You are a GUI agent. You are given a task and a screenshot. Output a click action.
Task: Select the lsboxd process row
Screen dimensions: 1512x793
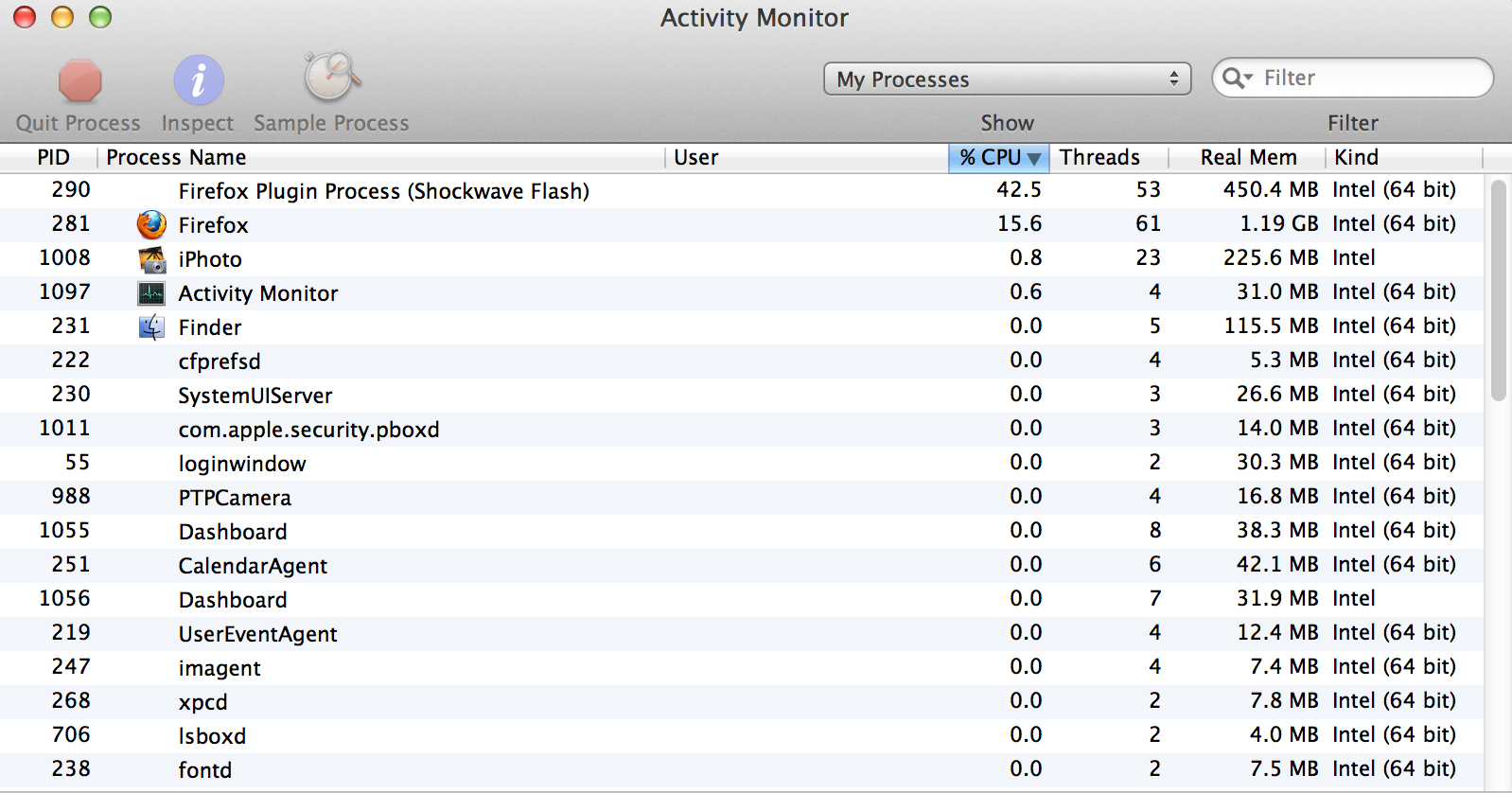click(x=742, y=735)
